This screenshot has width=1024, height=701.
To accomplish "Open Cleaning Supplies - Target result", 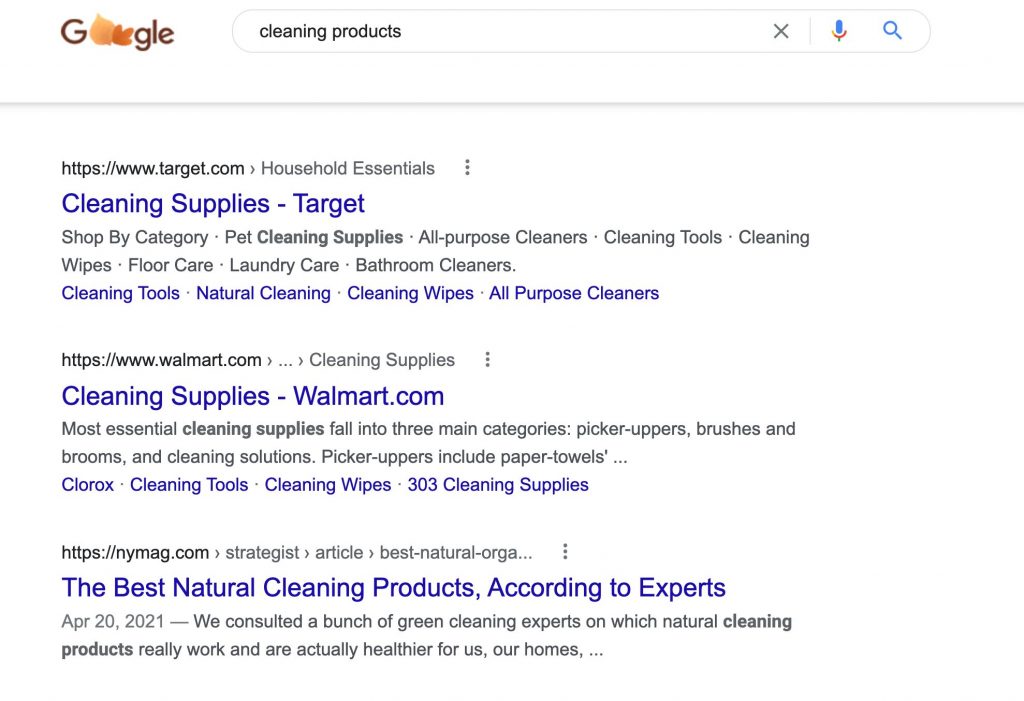I will coord(213,204).
